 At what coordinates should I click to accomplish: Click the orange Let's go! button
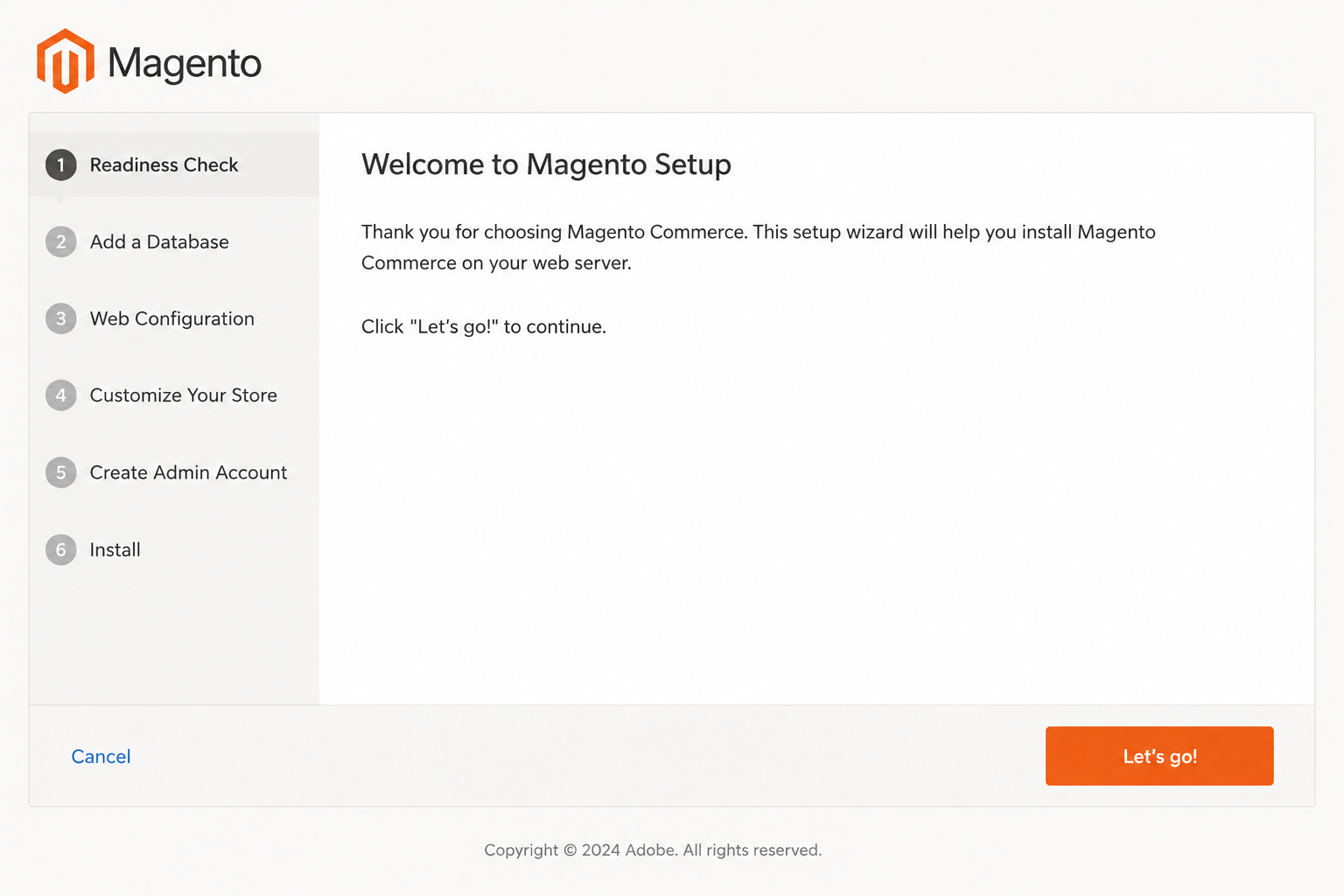(x=1159, y=756)
